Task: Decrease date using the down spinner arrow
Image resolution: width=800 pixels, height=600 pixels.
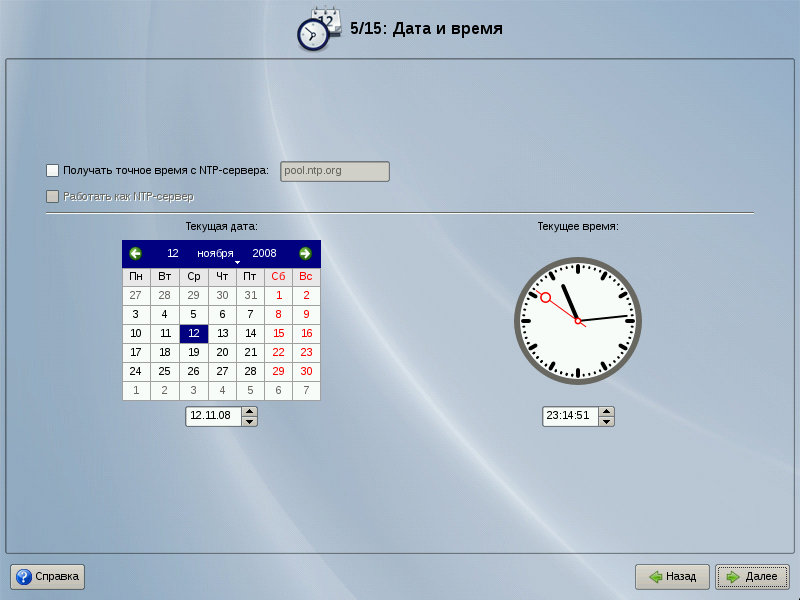Action: click(x=250, y=421)
